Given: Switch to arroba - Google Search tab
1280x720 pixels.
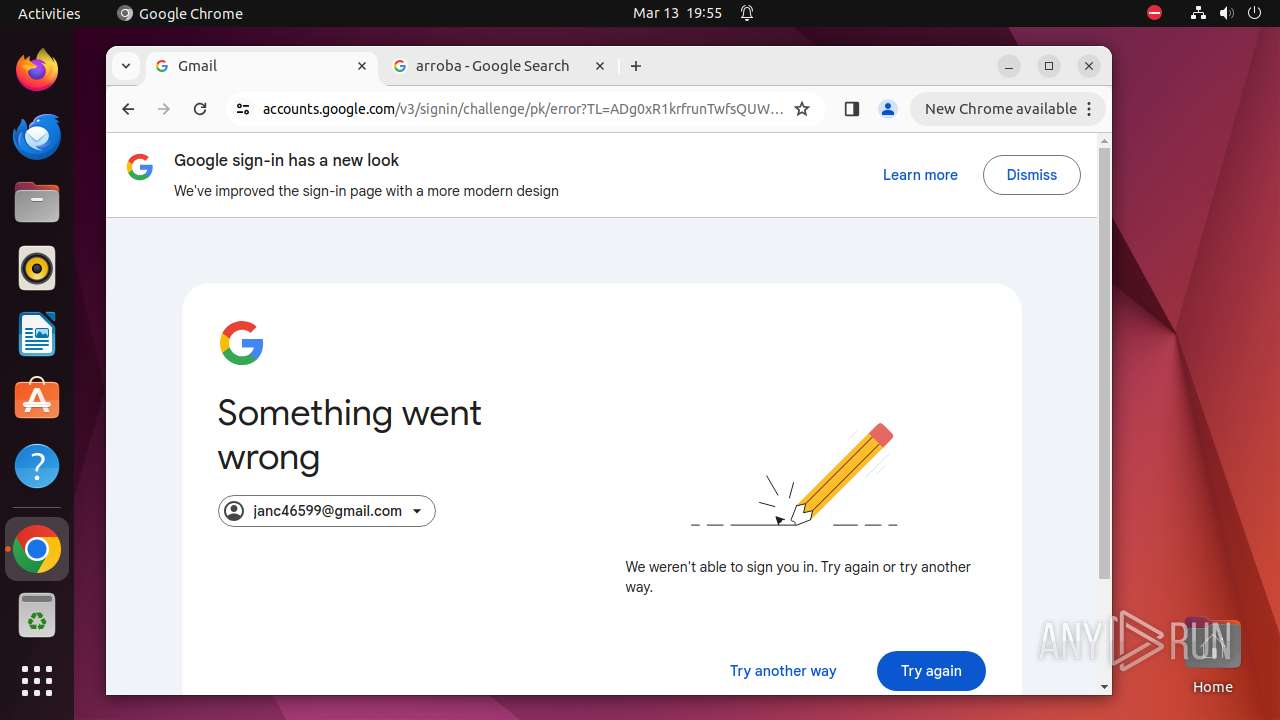Looking at the screenshot, I should pyautogui.click(x=500, y=66).
